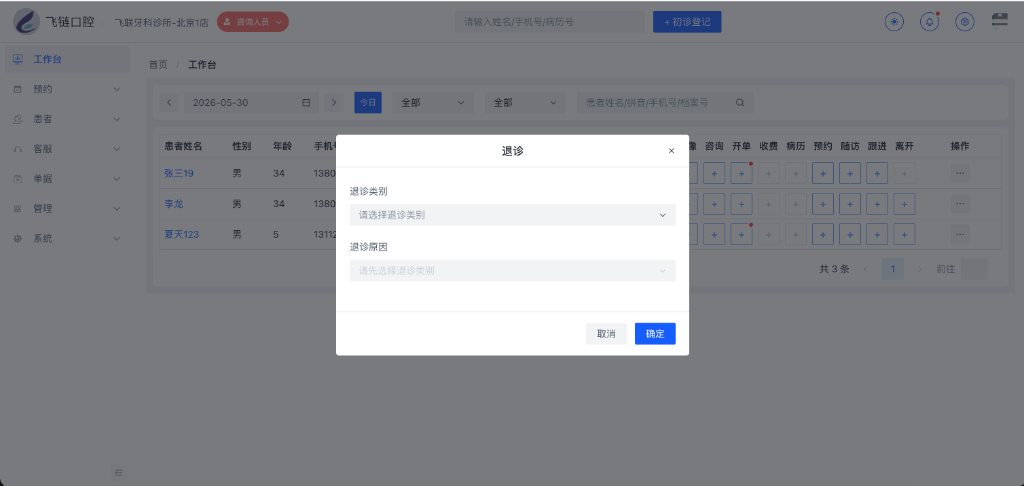Add 随访 for 夏天123 row
The width and height of the screenshot is (1024, 486).
tap(850, 234)
